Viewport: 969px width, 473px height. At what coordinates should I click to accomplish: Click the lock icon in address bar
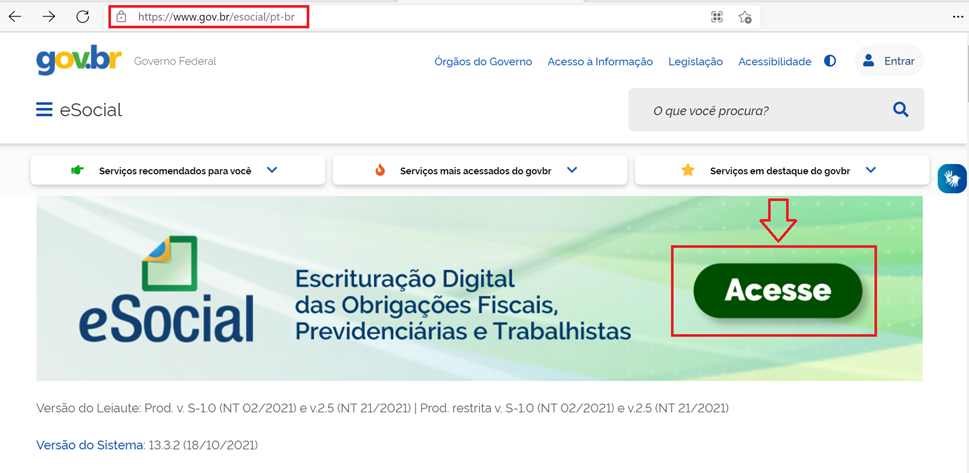tap(121, 17)
